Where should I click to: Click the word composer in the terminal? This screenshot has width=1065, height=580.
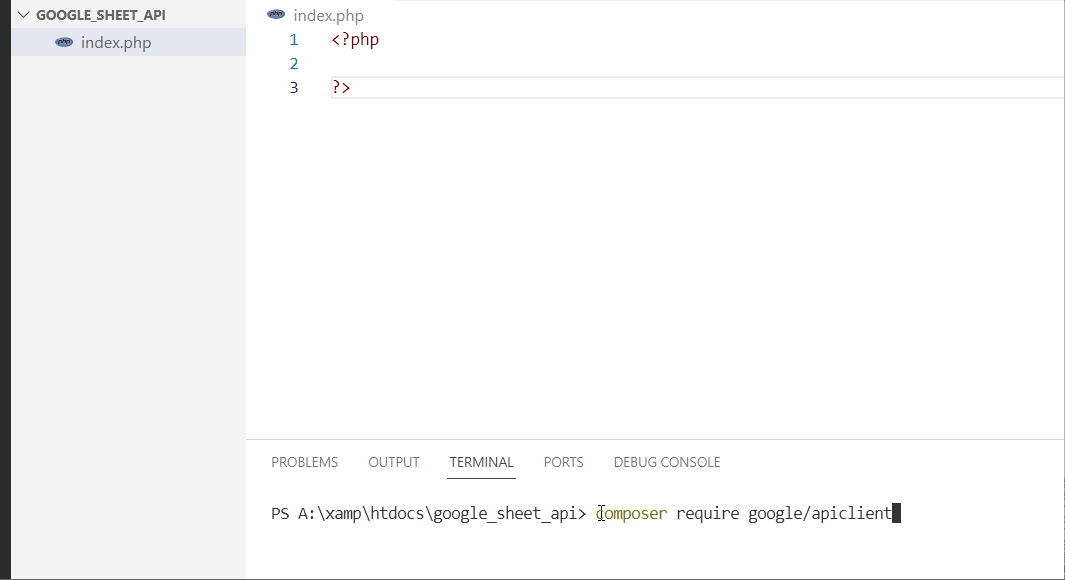[631, 512]
